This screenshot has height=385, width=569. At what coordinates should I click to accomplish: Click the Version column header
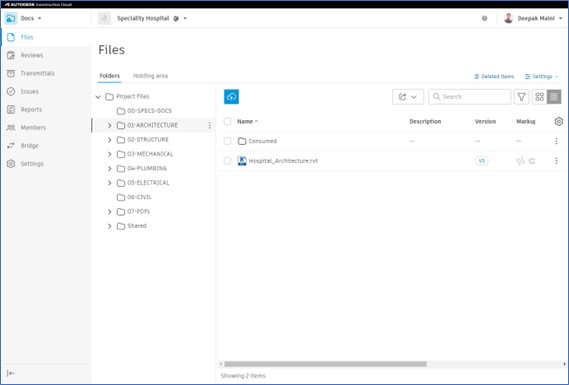point(485,122)
